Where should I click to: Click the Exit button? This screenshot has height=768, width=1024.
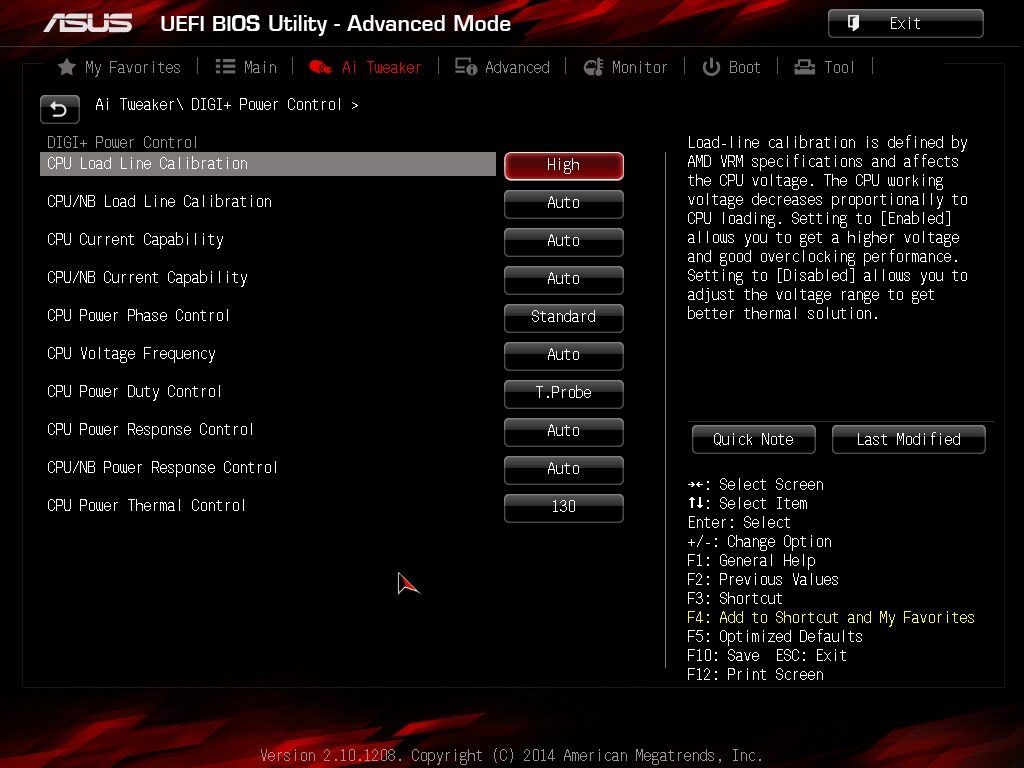[905, 24]
